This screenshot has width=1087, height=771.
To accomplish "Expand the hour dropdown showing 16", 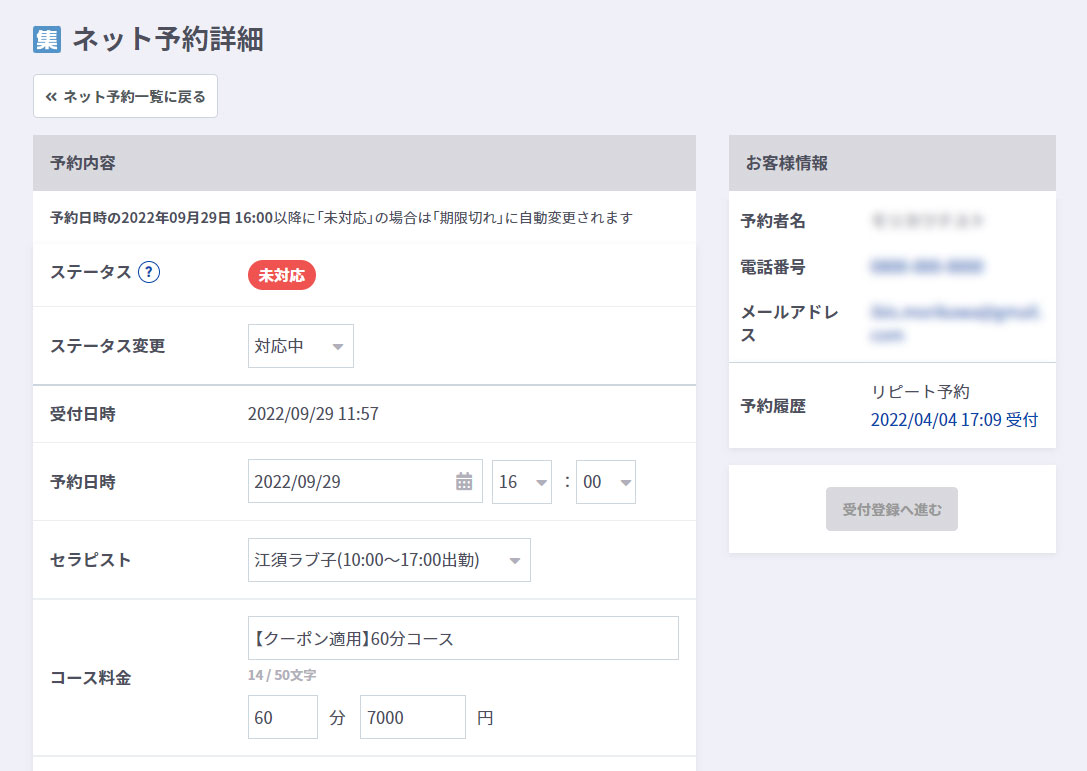I will coord(521,482).
